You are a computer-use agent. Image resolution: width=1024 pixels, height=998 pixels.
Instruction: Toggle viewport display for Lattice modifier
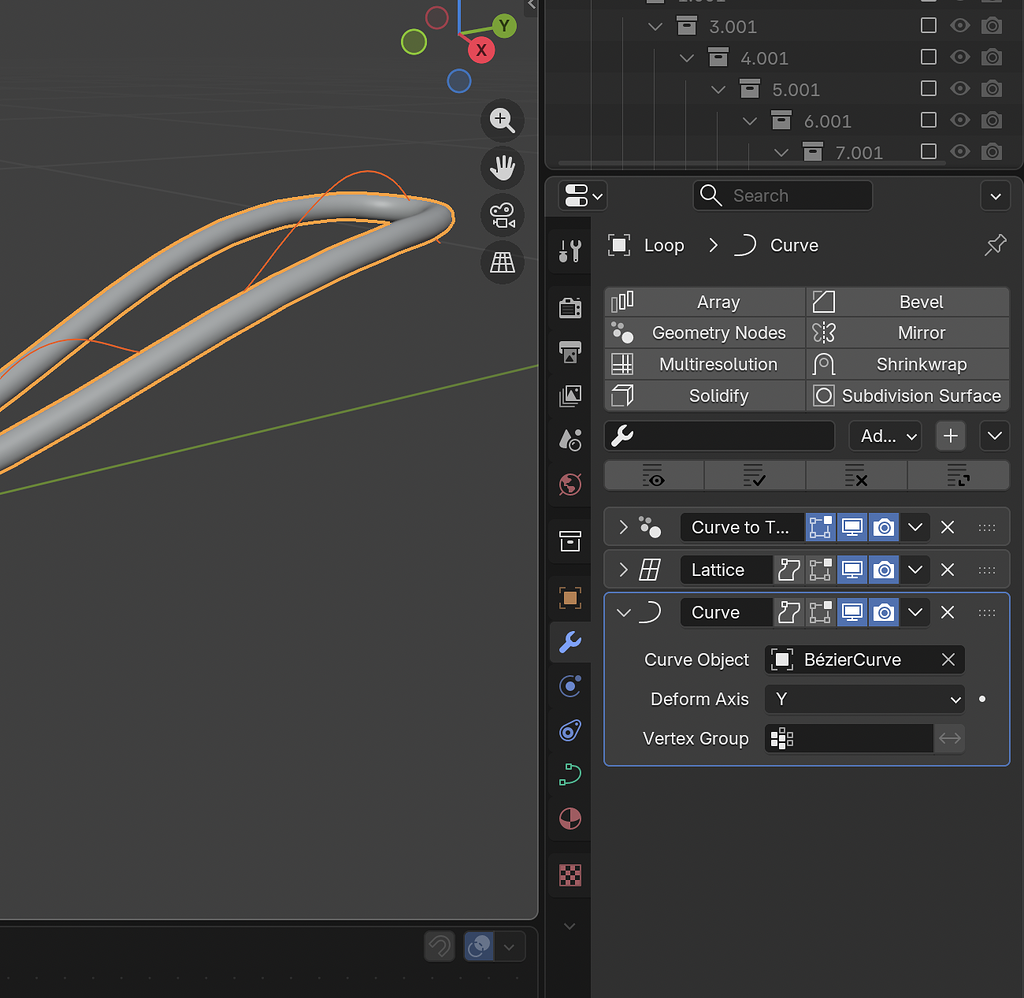pos(852,570)
